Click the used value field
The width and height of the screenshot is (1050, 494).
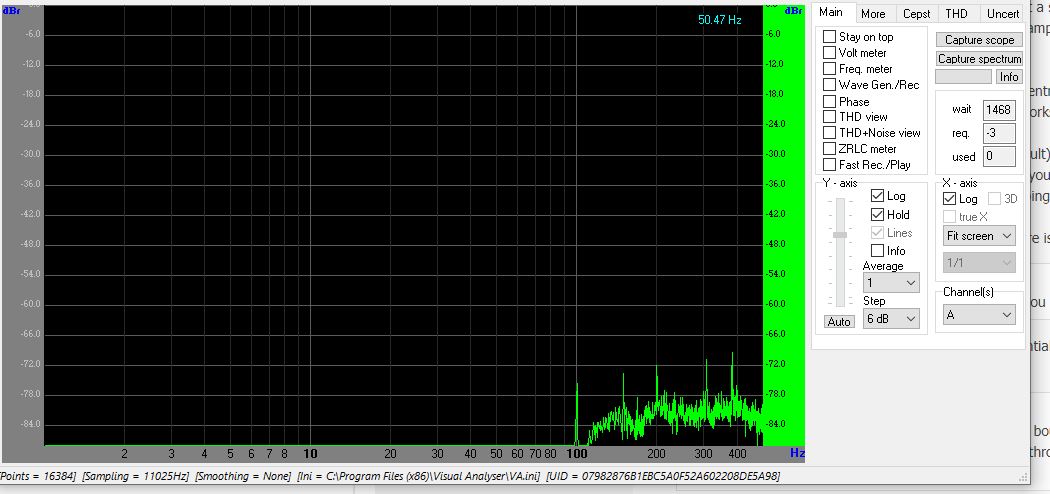coord(998,157)
